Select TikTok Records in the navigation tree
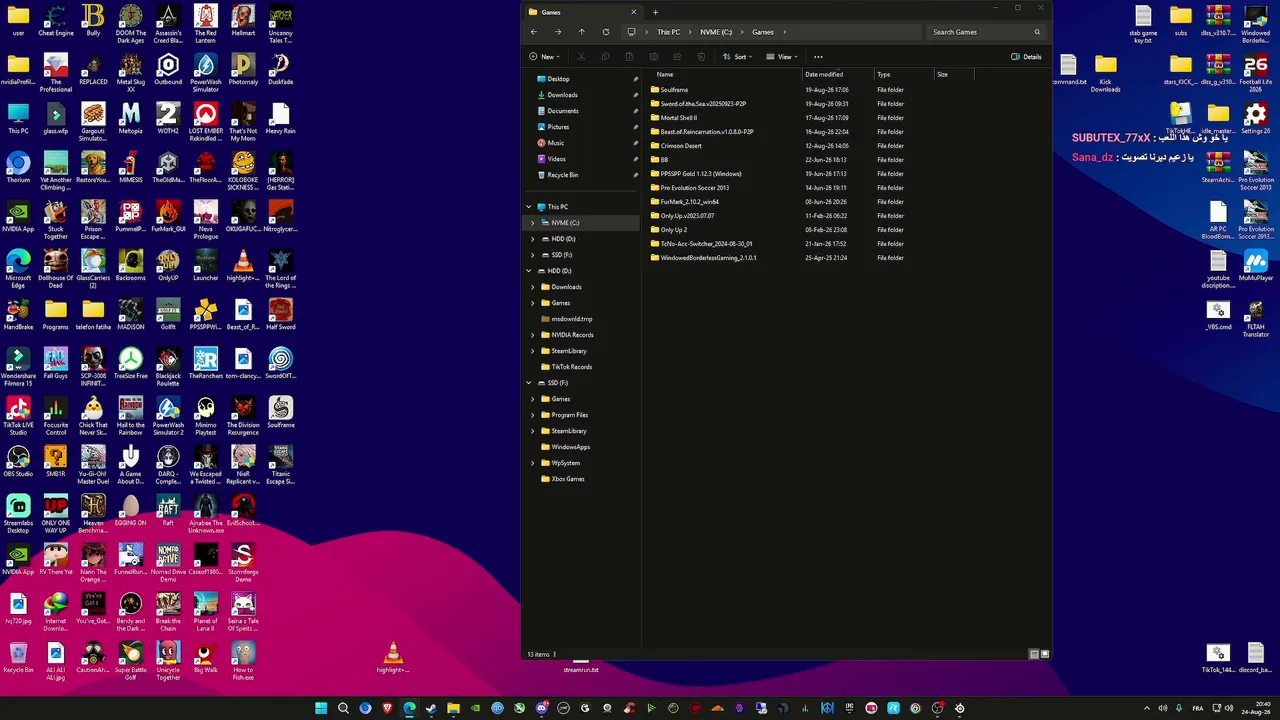 click(x=572, y=367)
